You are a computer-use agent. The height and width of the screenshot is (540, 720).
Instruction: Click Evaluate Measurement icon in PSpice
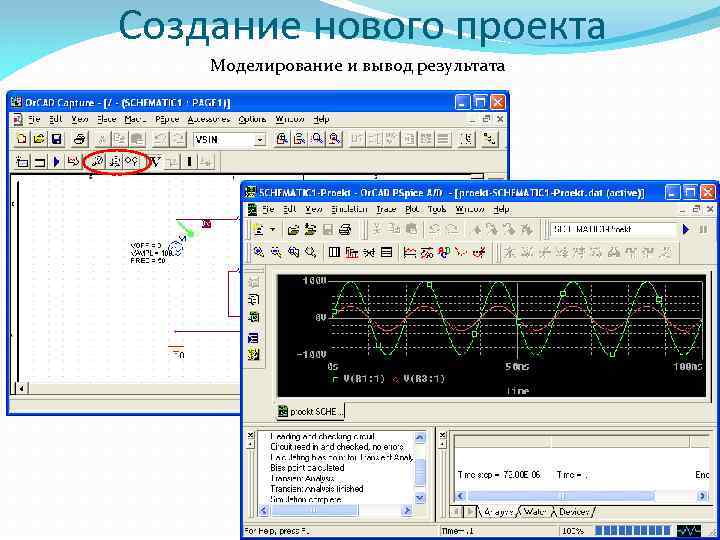click(x=427, y=252)
